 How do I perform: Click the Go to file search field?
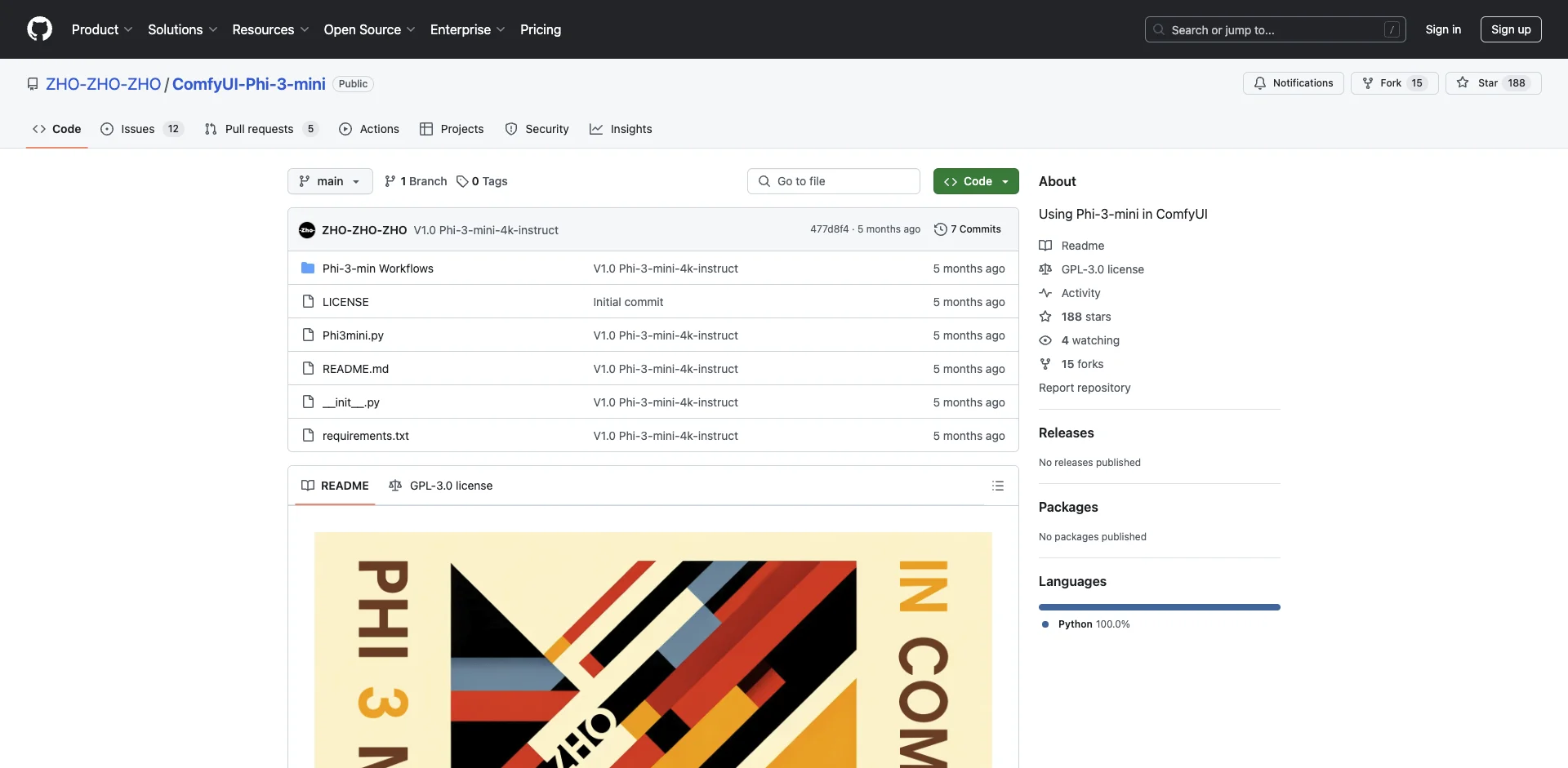pyautogui.click(x=834, y=181)
